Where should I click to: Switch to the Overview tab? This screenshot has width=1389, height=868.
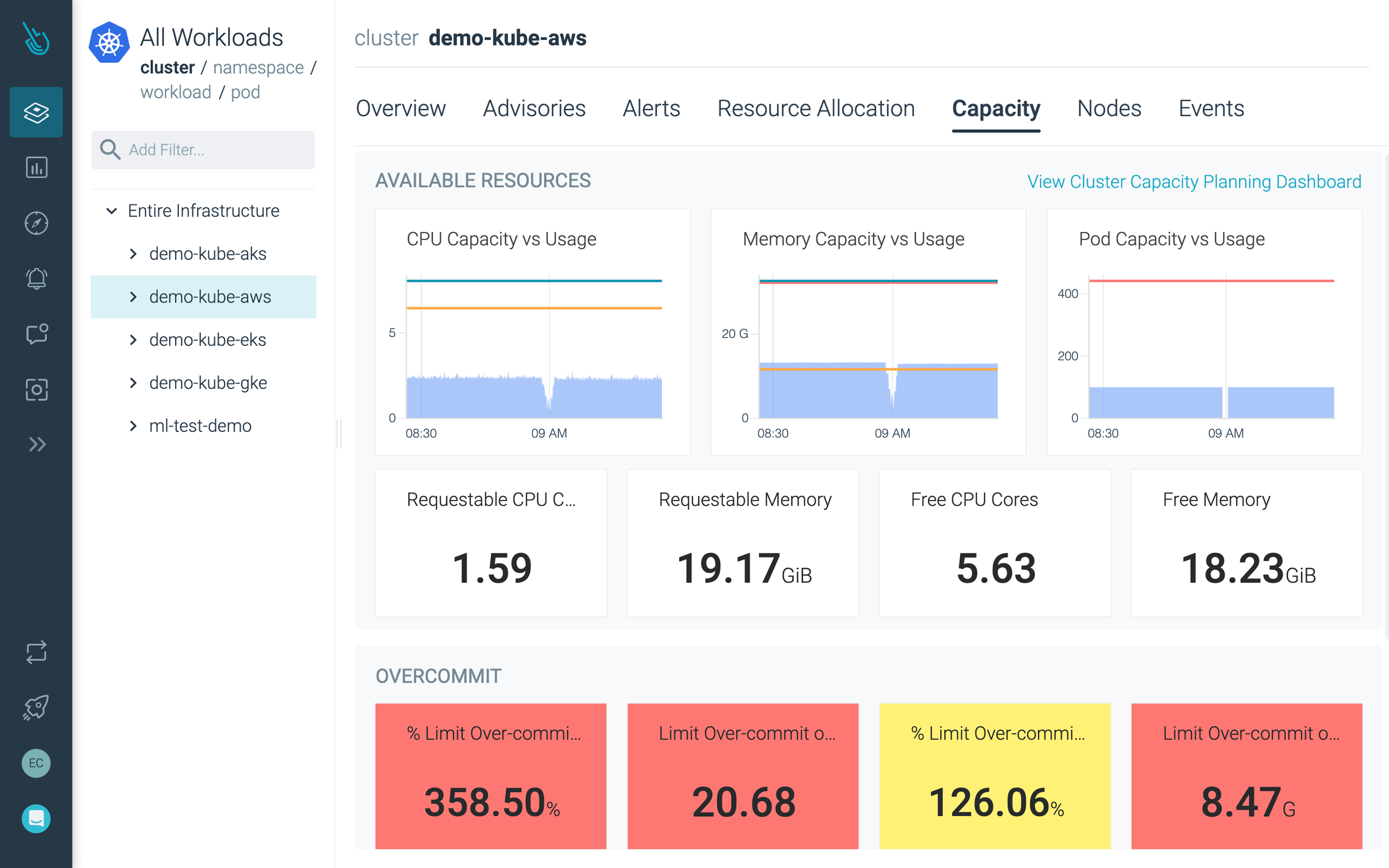[x=401, y=108]
